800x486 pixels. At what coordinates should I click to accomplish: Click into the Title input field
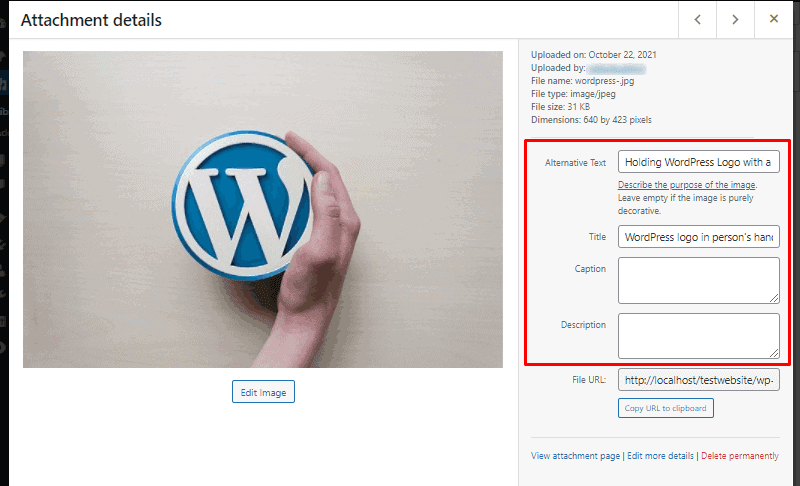[x=698, y=237]
